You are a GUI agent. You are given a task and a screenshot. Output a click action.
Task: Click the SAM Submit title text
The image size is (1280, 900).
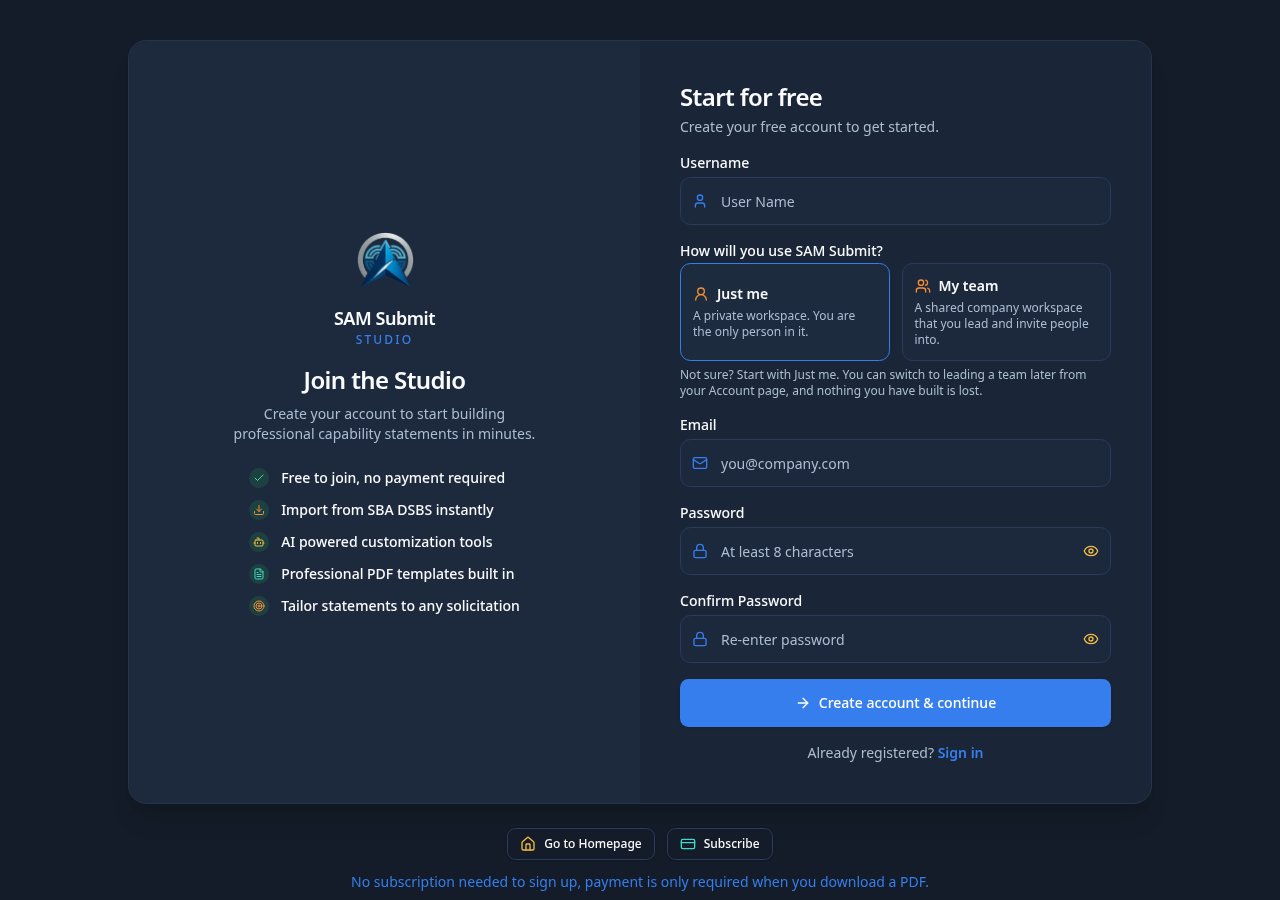coord(384,318)
